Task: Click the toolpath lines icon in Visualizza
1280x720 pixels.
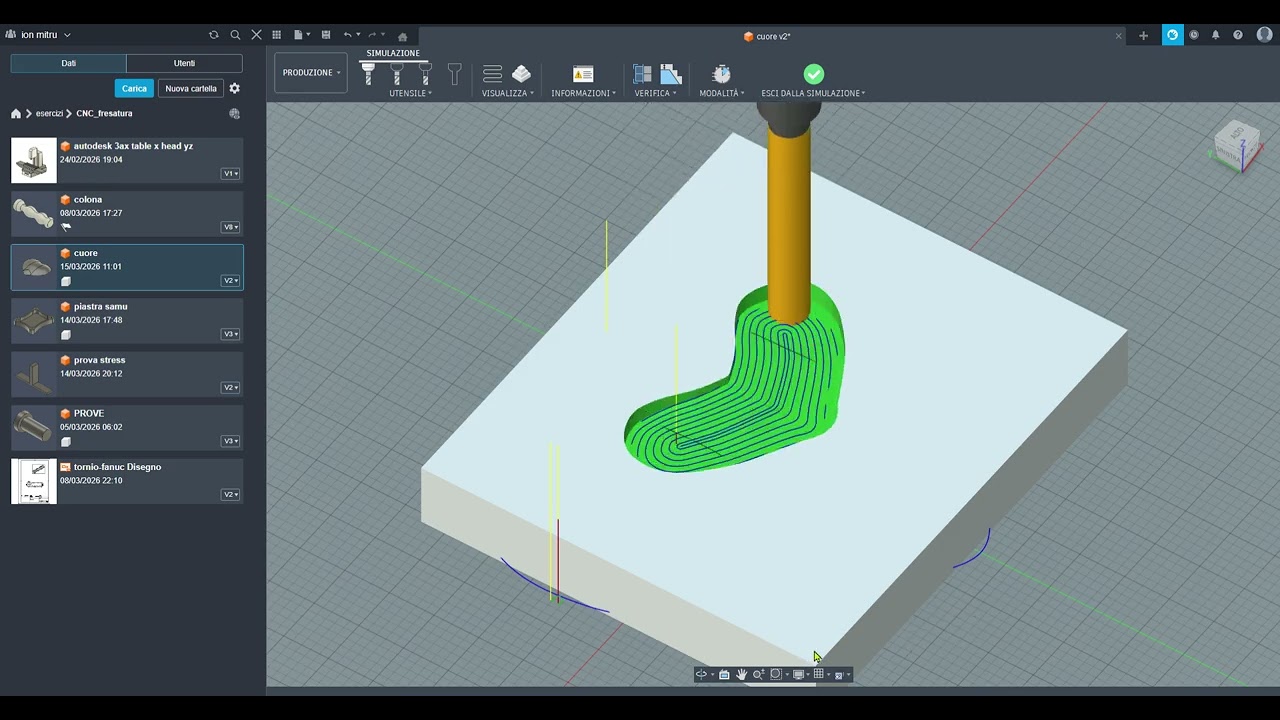Action: click(492, 74)
